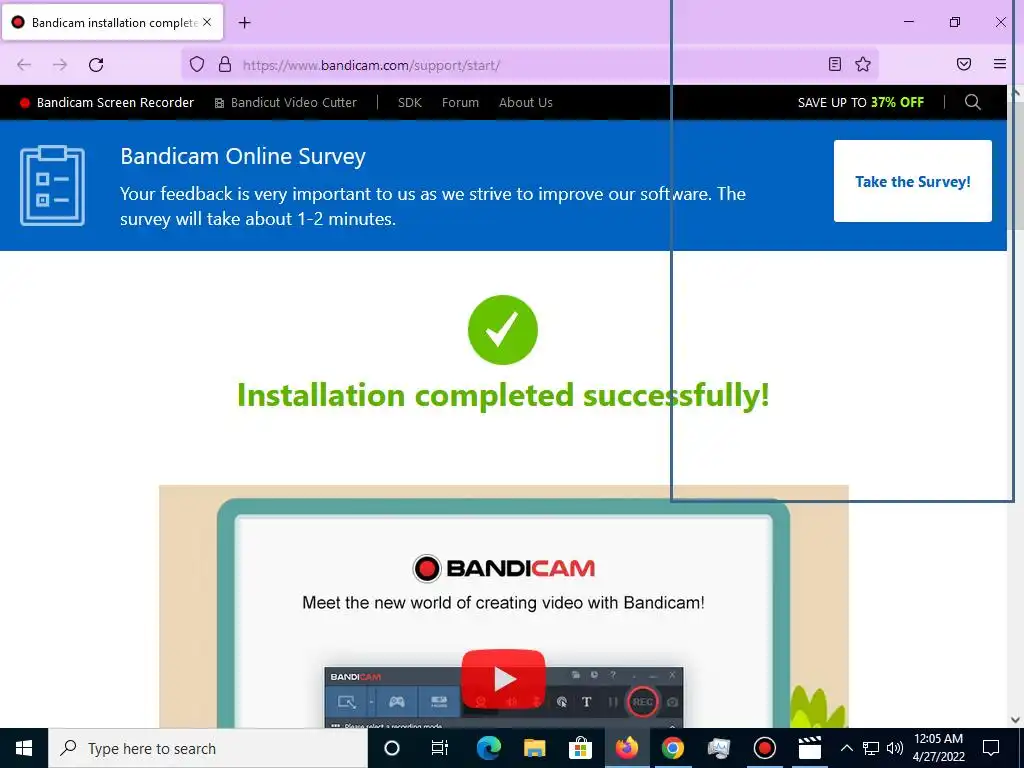The image size is (1024, 768).
Task: Switch to Firefox in the taskbar
Action: (x=627, y=748)
